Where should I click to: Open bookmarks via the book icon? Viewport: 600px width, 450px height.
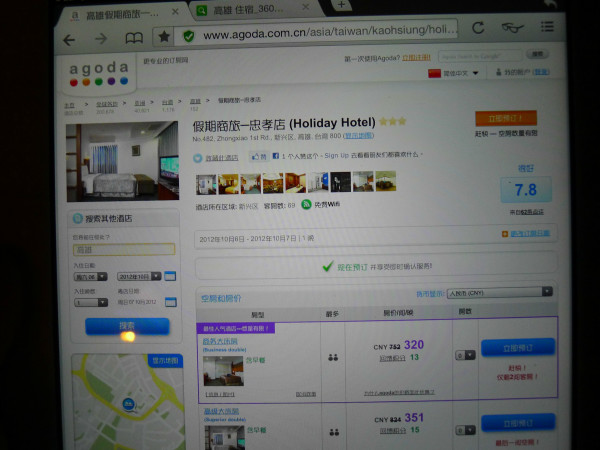coord(134,38)
